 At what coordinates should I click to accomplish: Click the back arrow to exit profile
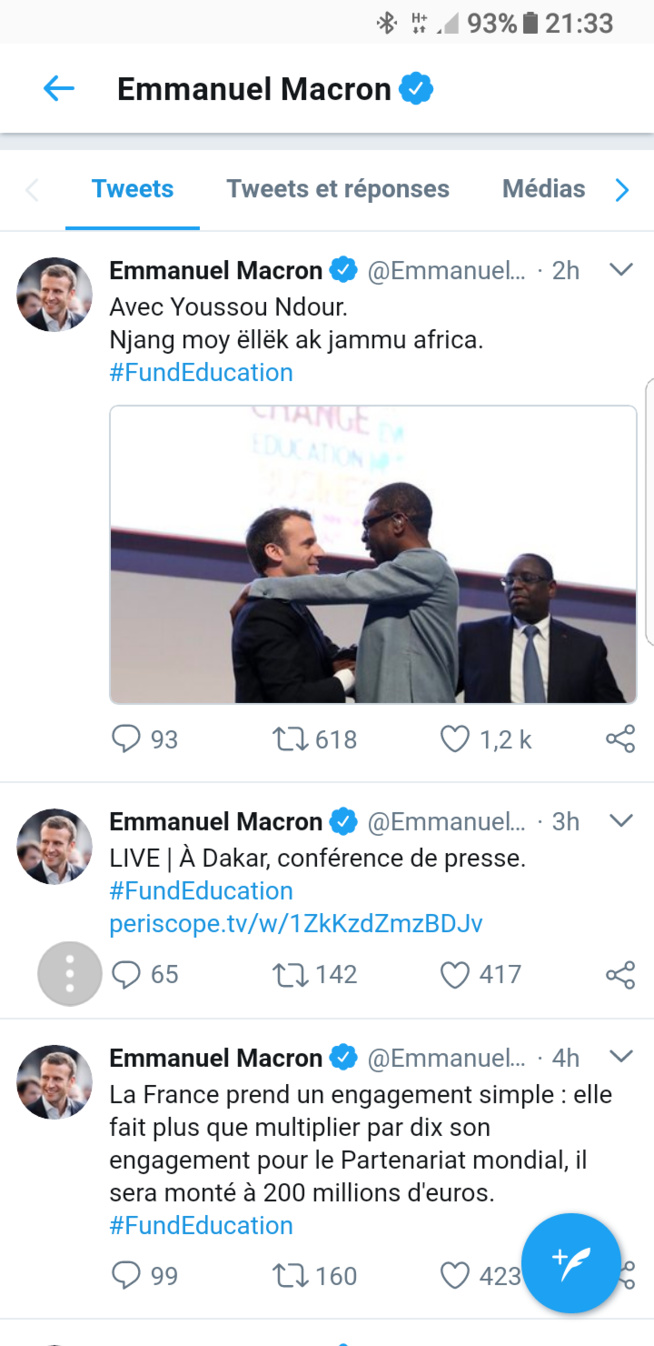click(58, 88)
